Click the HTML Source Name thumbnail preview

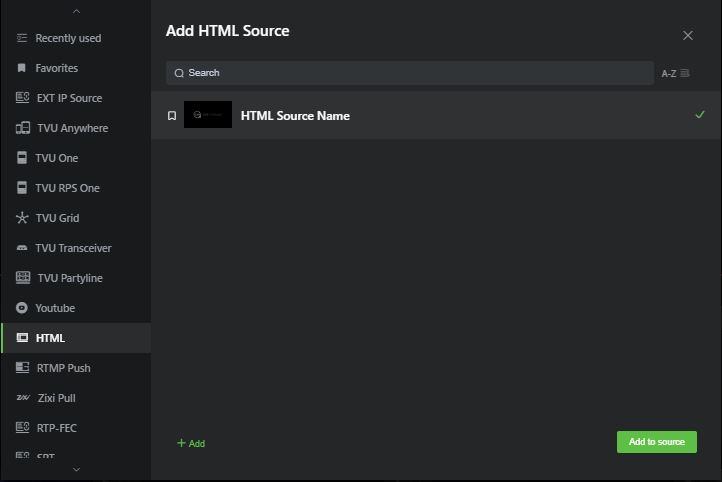tap(208, 115)
